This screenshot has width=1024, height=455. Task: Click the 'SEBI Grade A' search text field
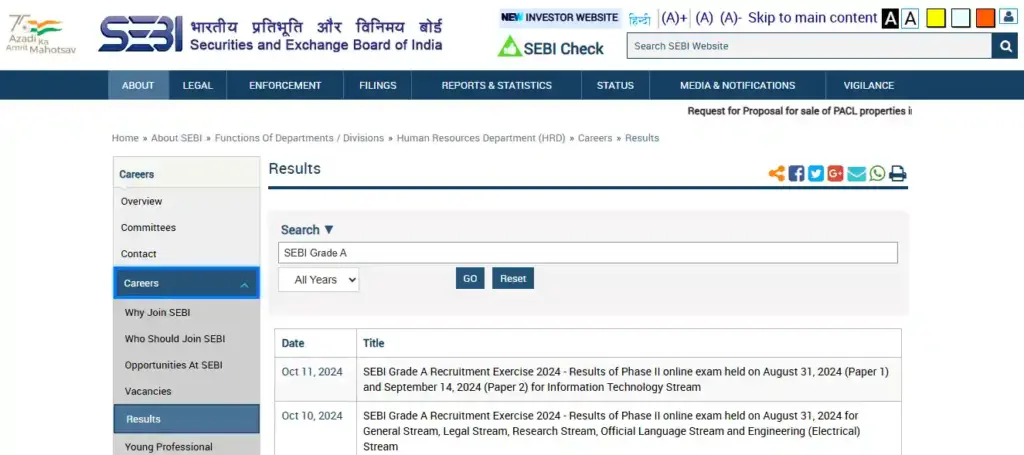pyautogui.click(x=587, y=253)
